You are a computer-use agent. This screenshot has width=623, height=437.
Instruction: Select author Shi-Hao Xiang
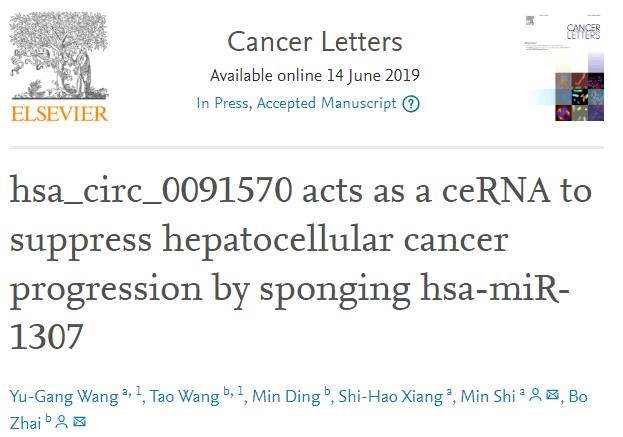388,397
